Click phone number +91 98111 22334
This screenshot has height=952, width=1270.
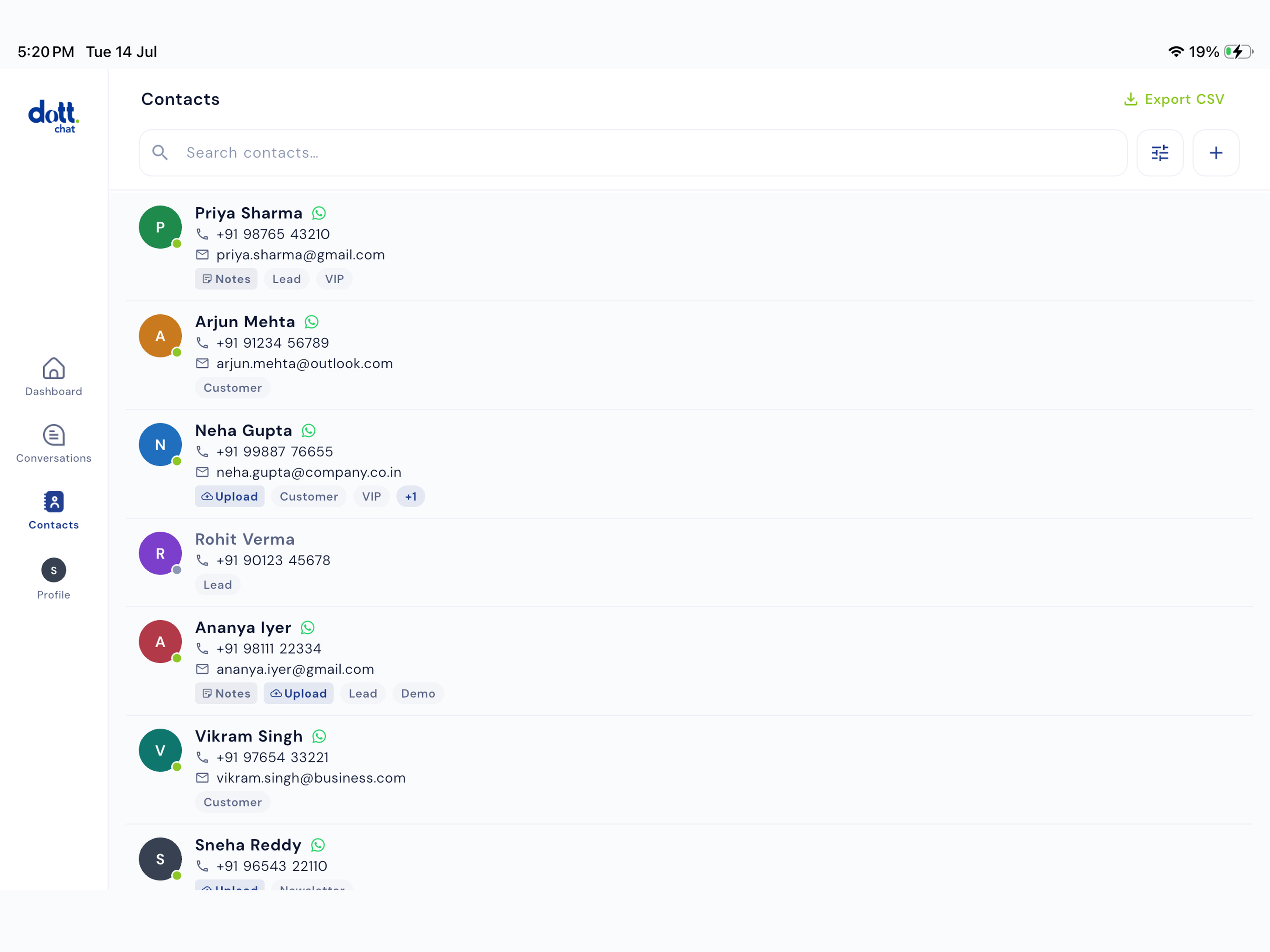click(269, 649)
